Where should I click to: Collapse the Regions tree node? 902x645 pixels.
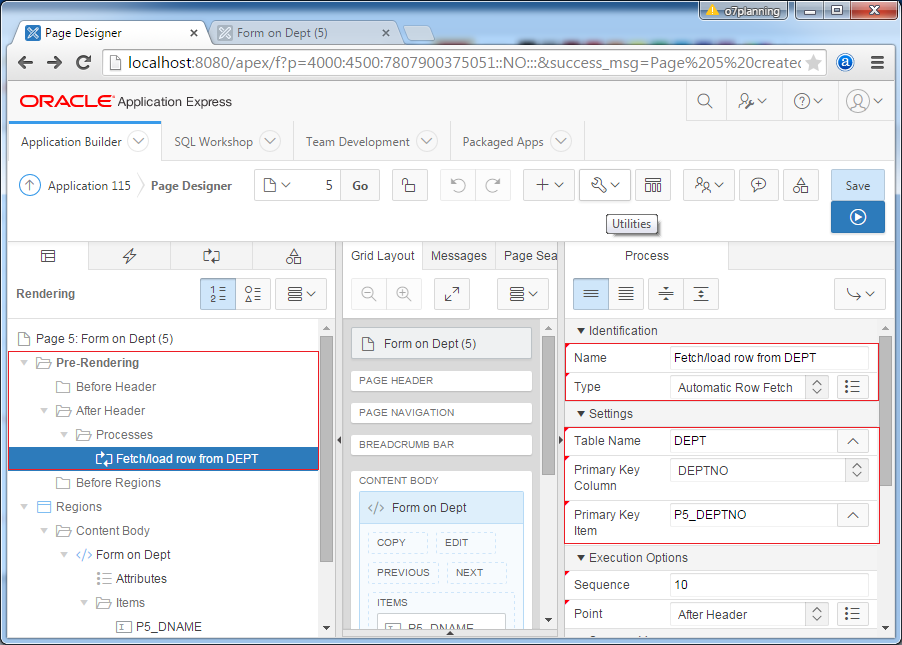point(24,506)
